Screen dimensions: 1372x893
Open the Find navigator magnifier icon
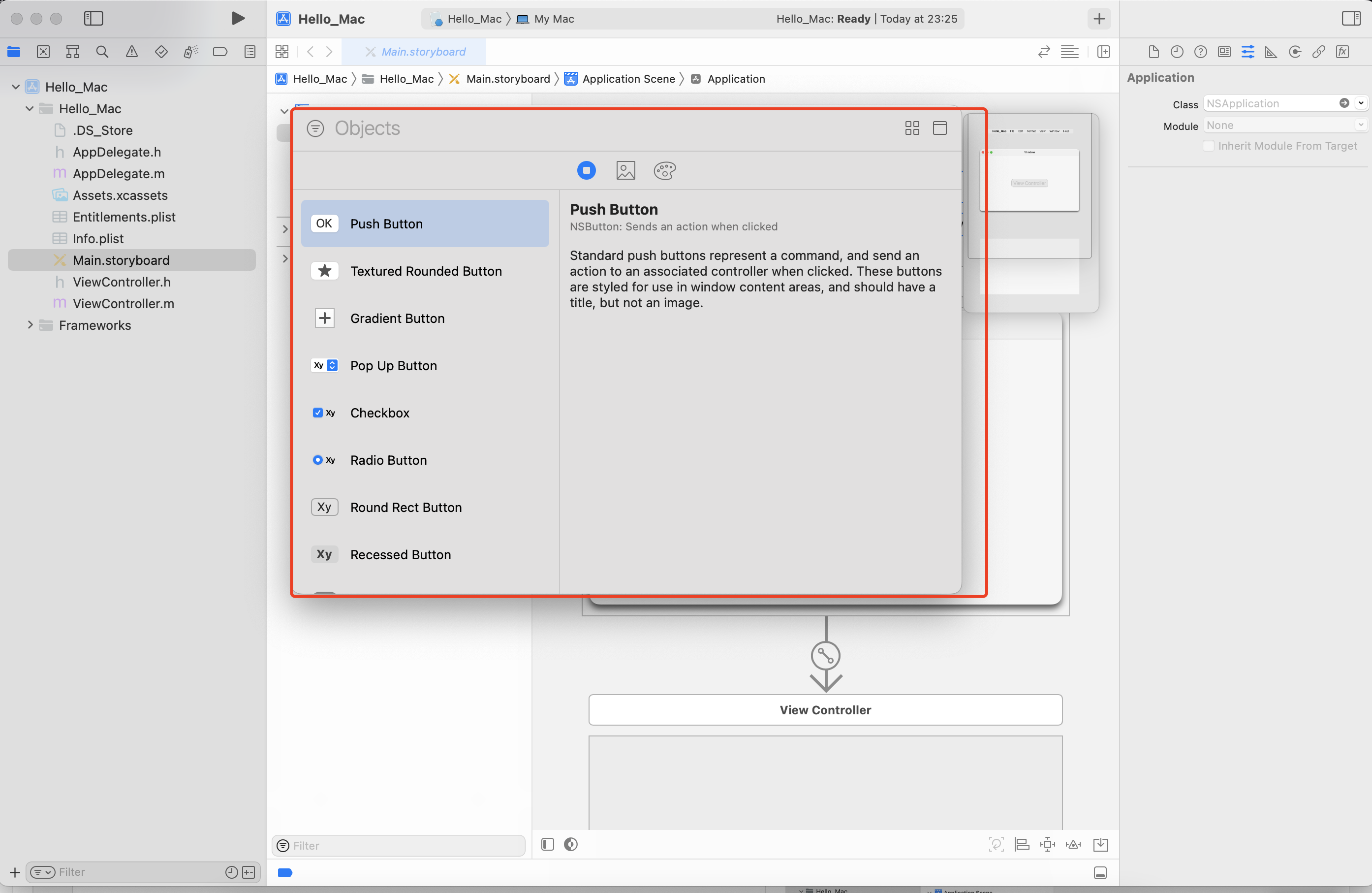(102, 52)
